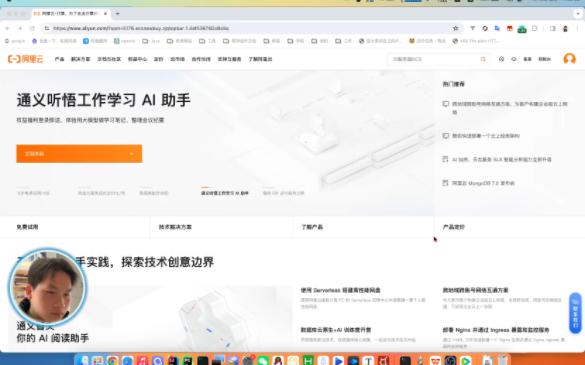Open the 支持与服务 navigation item
The width and height of the screenshot is (585, 365).
(x=229, y=59)
